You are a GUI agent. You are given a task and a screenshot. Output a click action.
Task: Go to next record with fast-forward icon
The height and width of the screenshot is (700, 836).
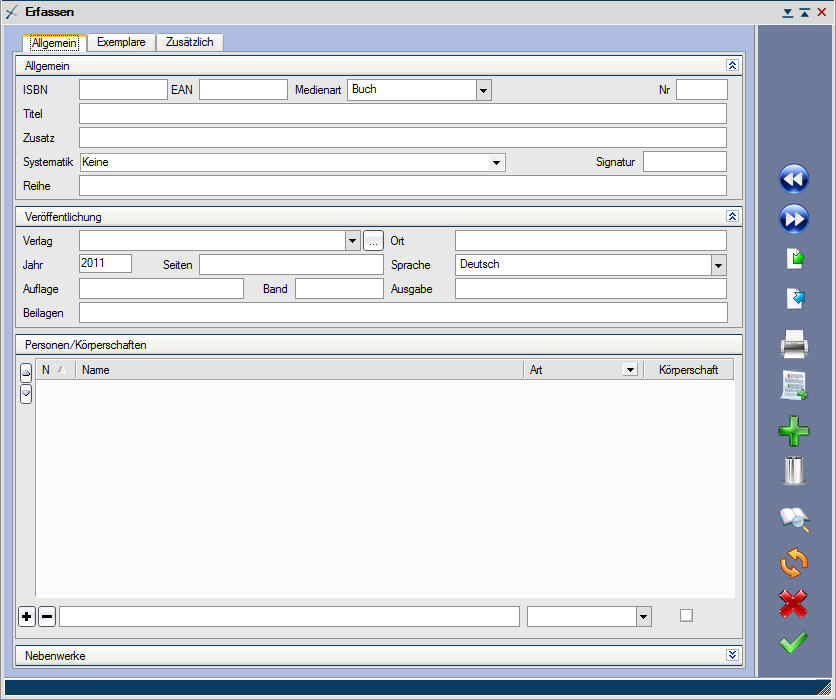pos(793,219)
